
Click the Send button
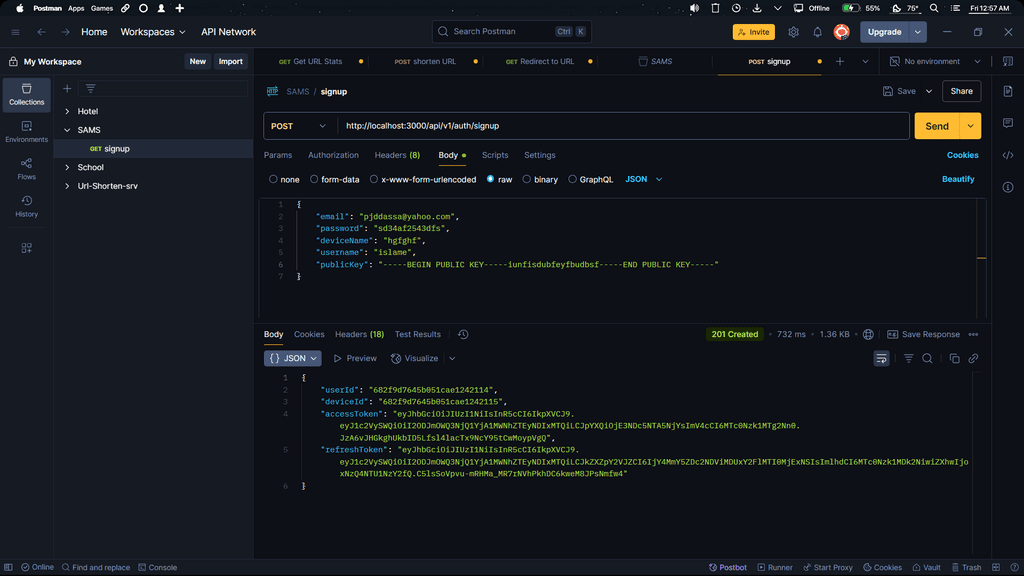click(x=937, y=126)
